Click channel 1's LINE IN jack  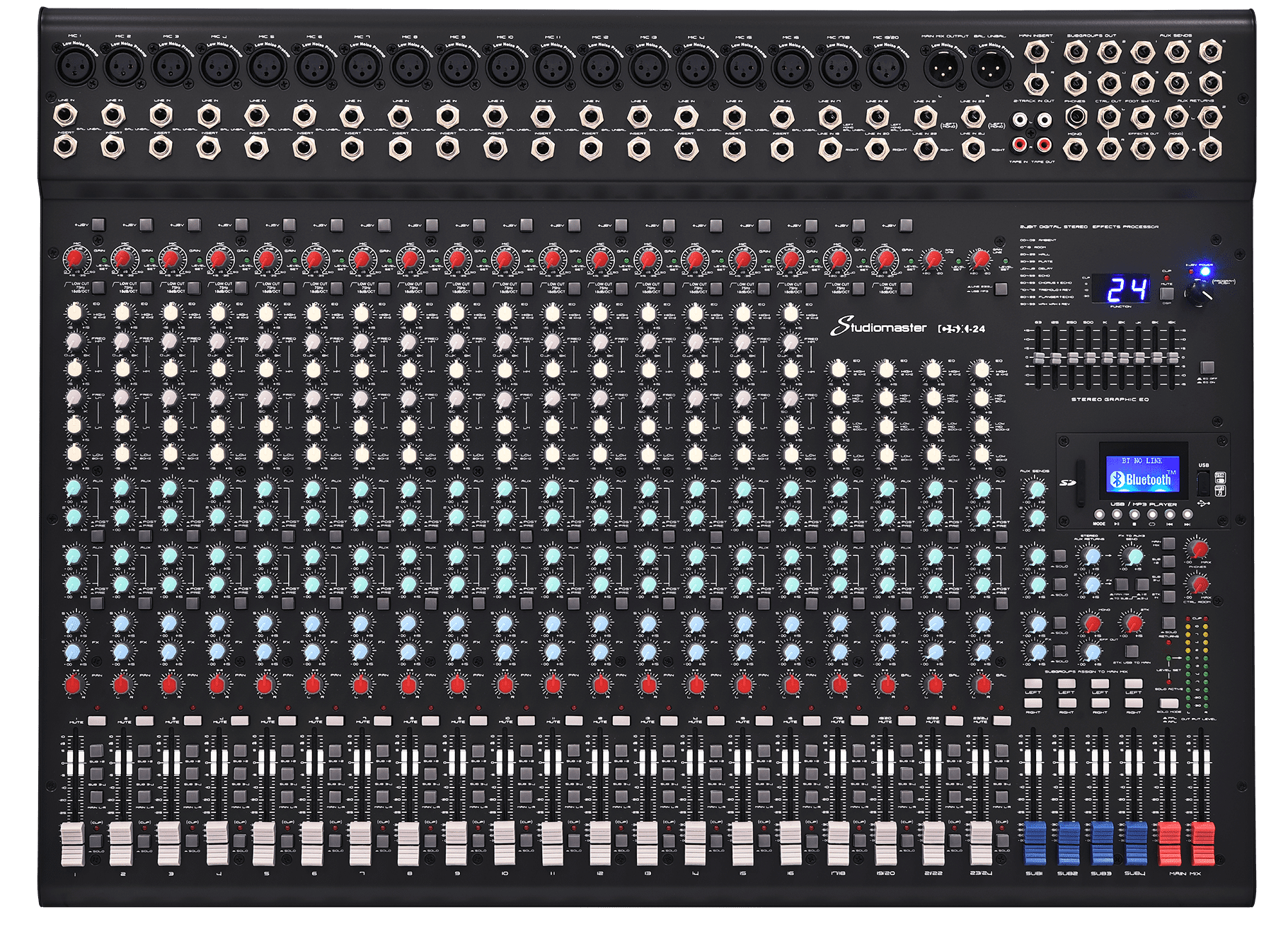click(65, 115)
